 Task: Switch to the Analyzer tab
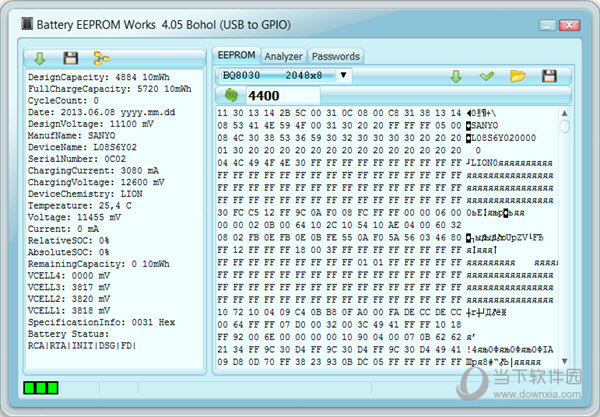(283, 56)
